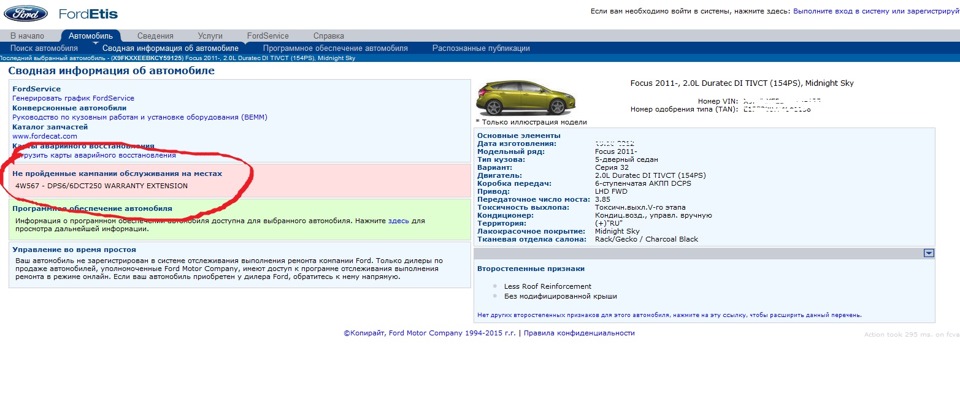Click the Серия 32 variant value
Screen dimensions: 960x401
pos(612,167)
